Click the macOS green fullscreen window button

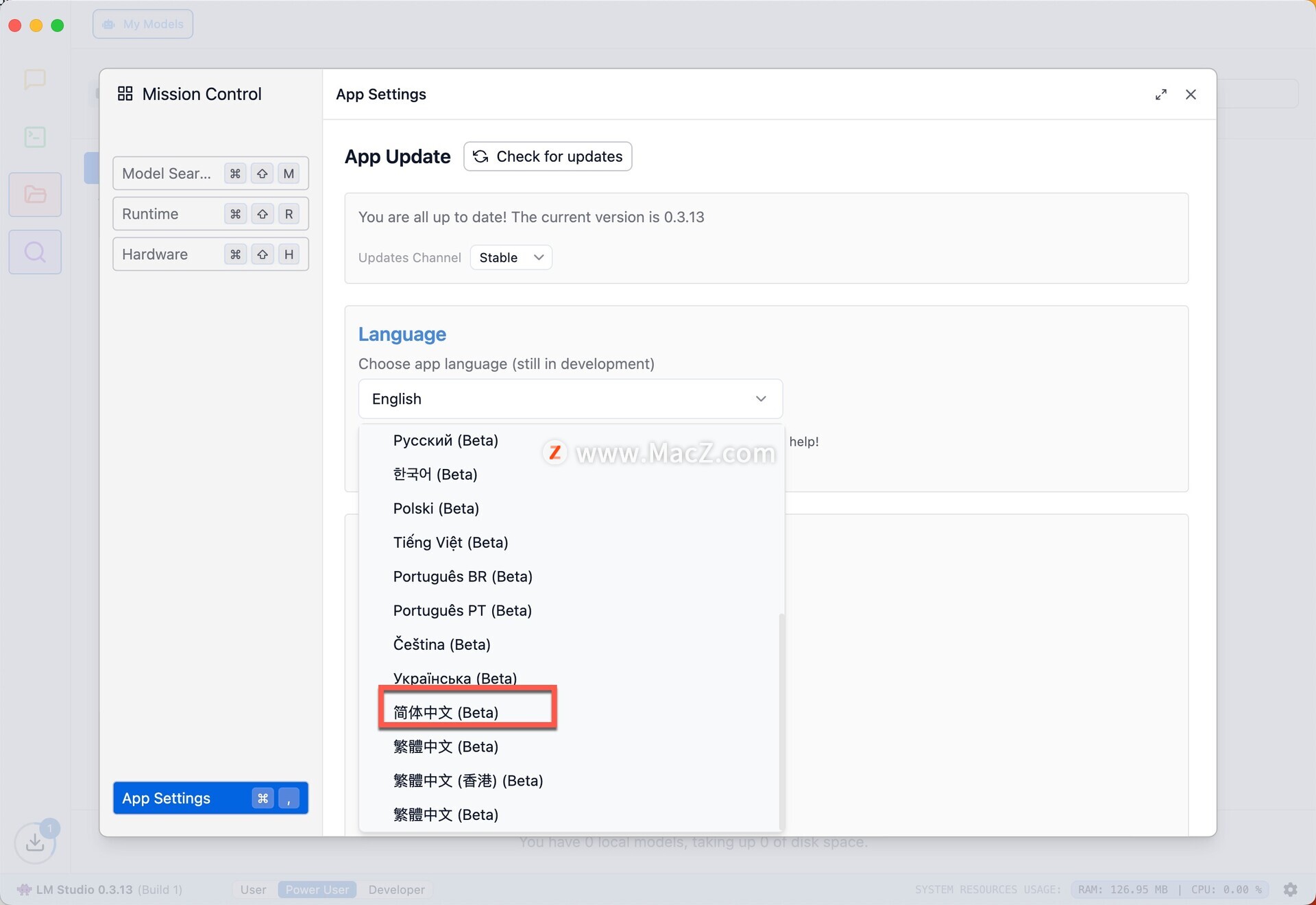coord(58,25)
